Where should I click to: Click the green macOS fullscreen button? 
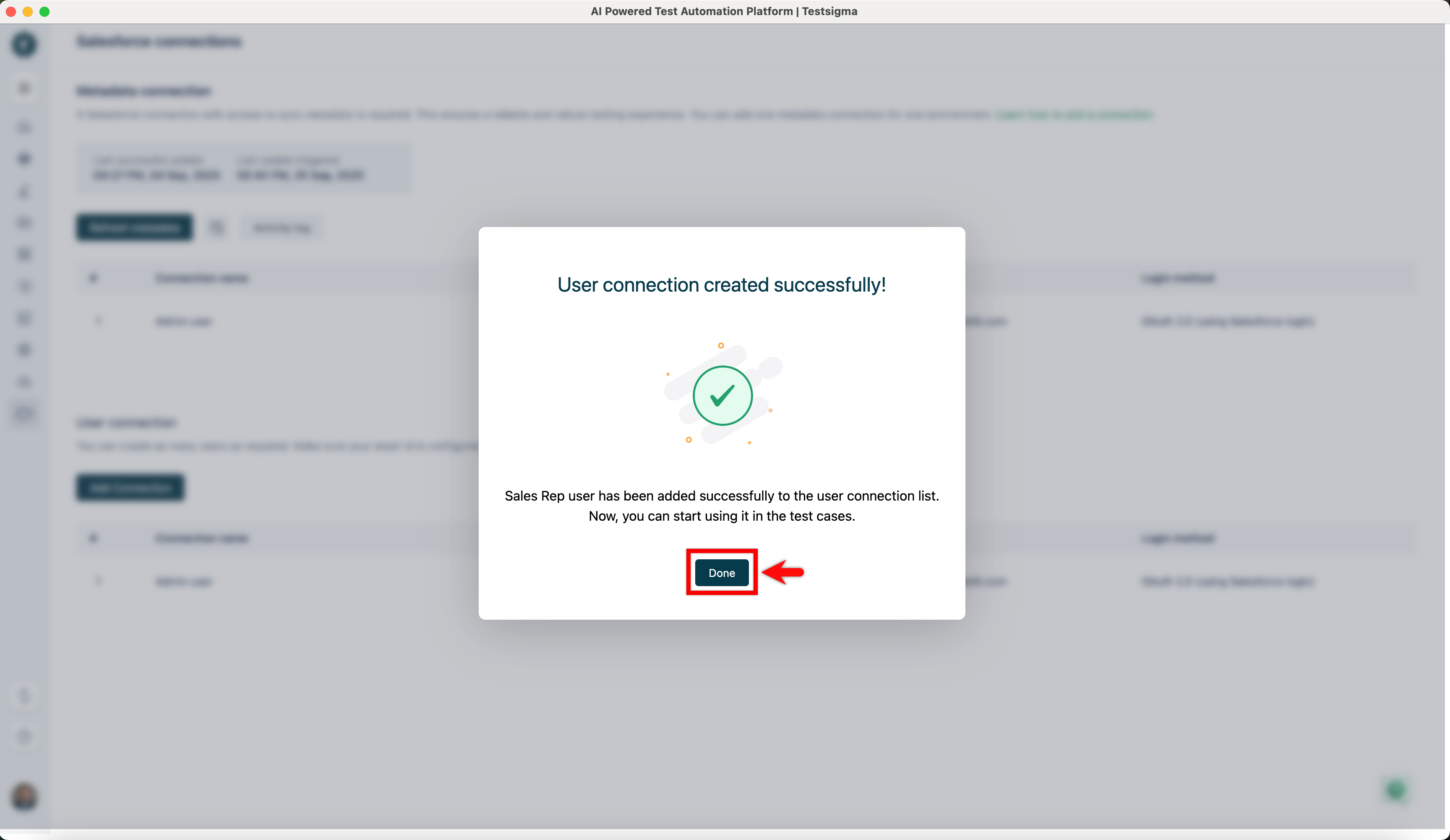click(44, 11)
